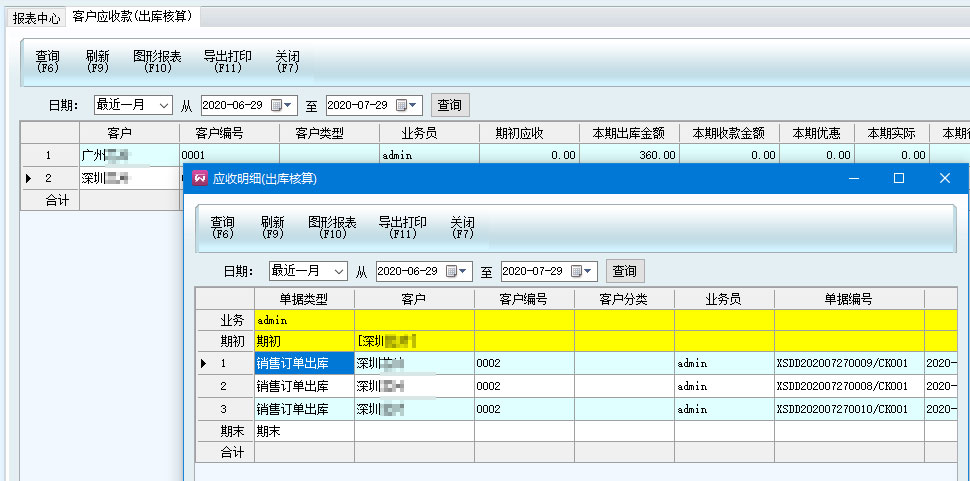
Task: Click 导出打印 (F11) in the 应收明细 dialog toolbar
Action: click(403, 228)
